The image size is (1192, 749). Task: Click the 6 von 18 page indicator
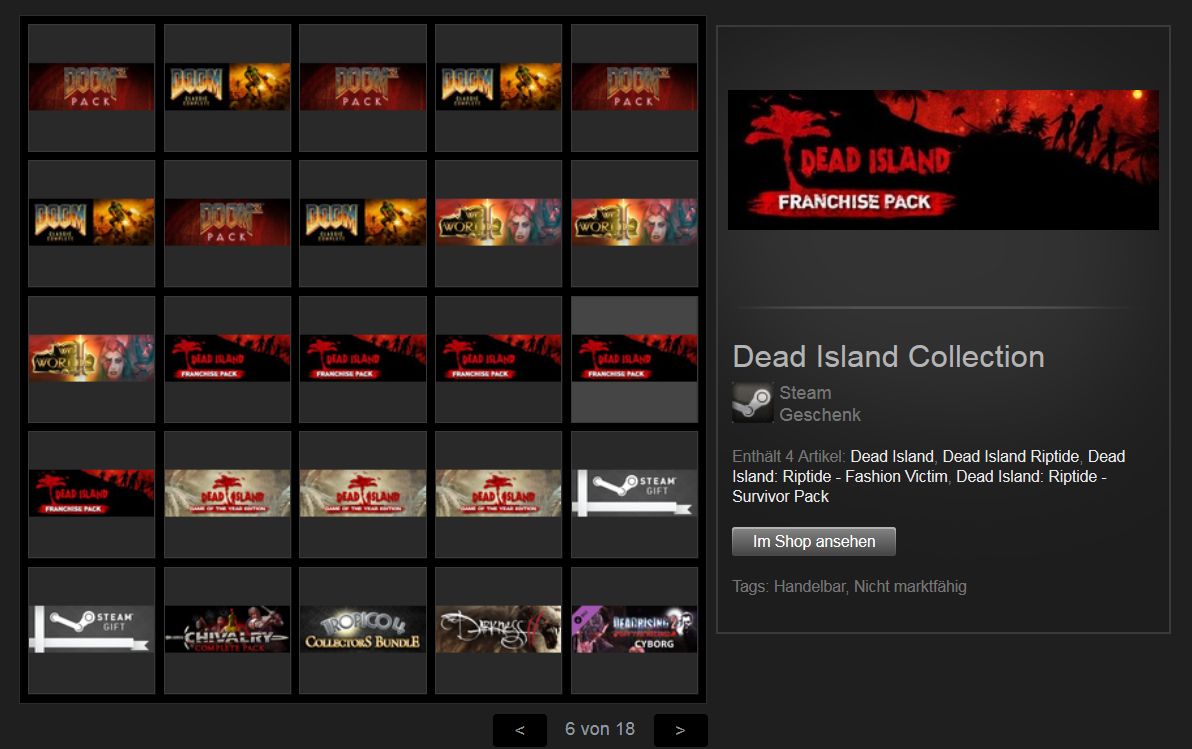[600, 729]
